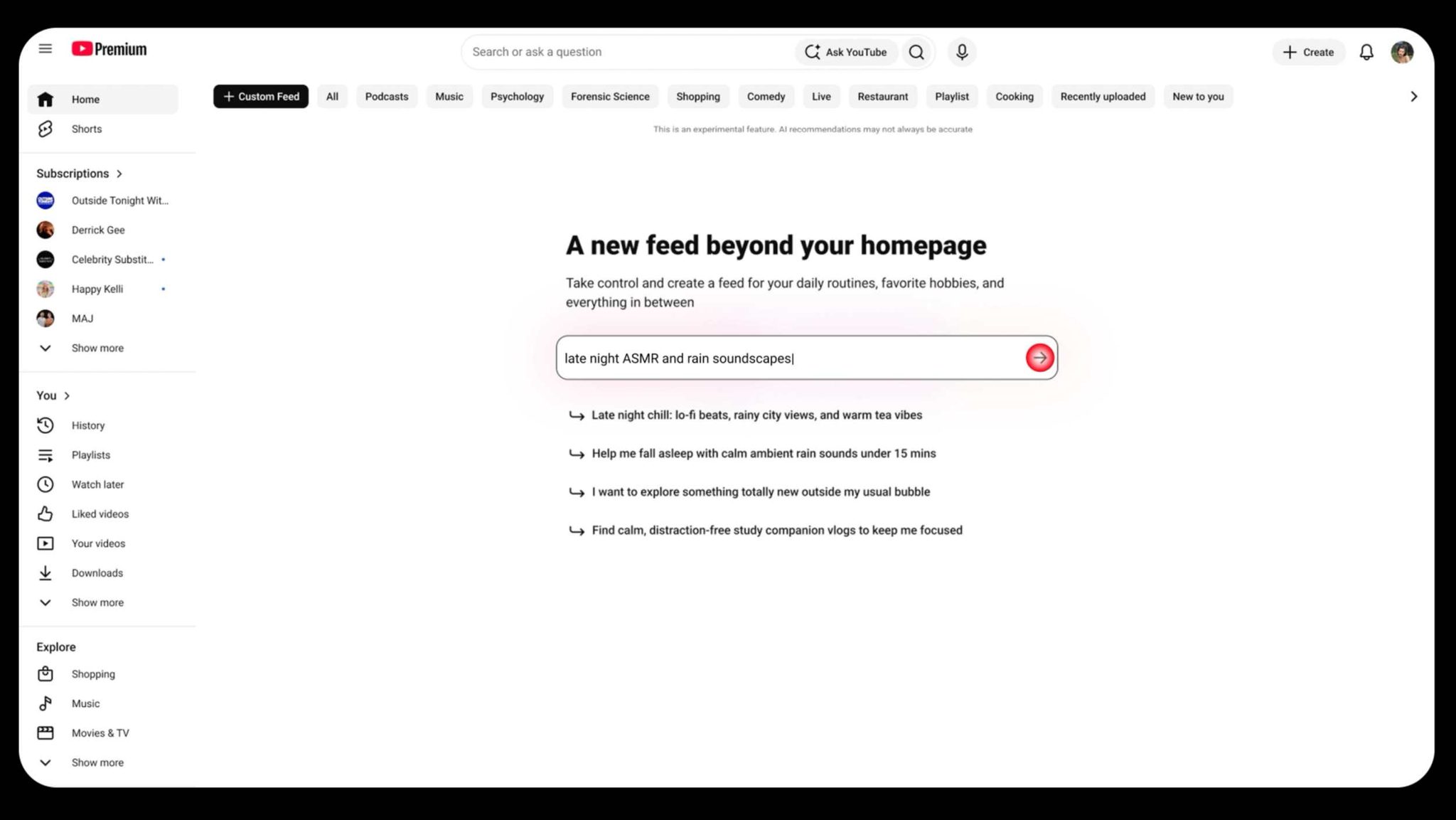Select the All chip
This screenshot has width=1456, height=820.
[x=332, y=97]
